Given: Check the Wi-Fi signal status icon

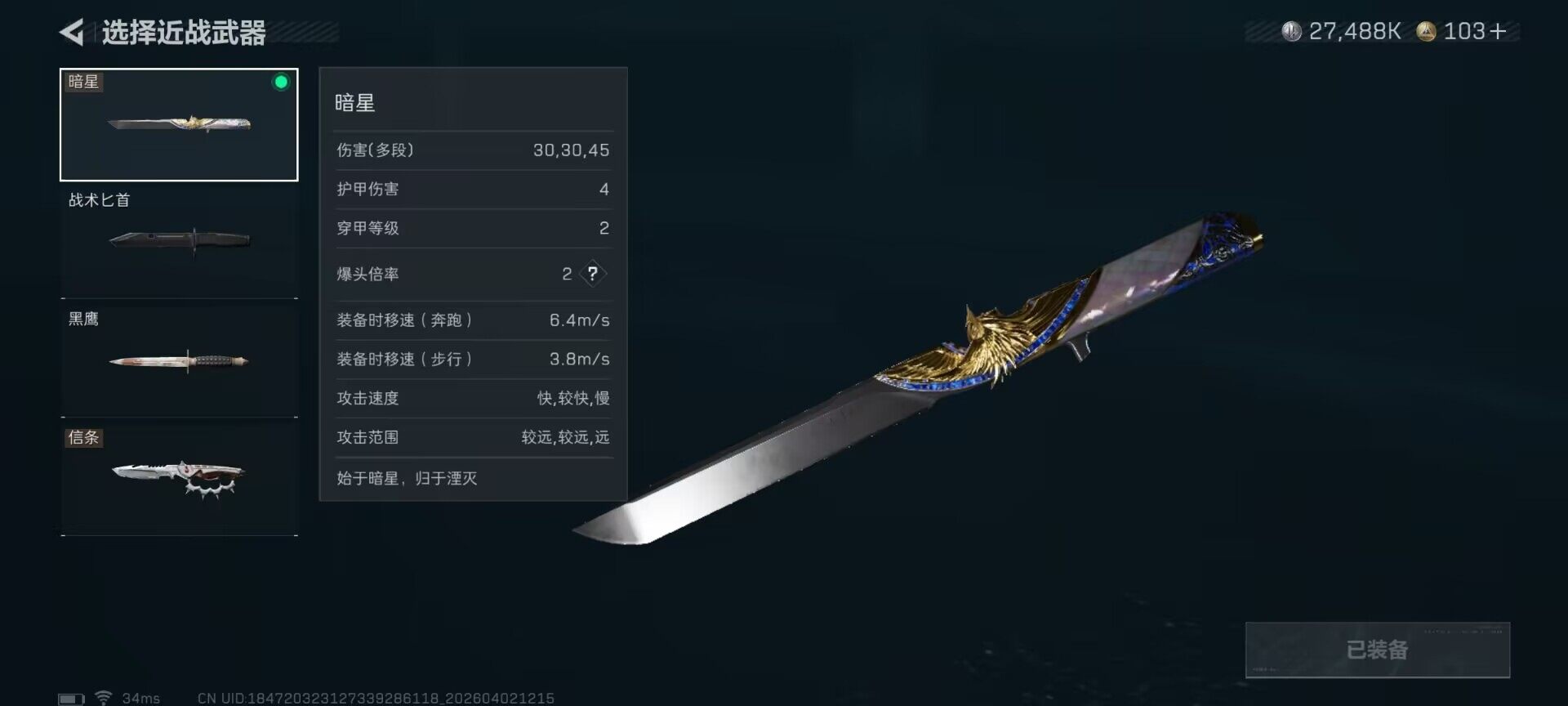Looking at the screenshot, I should (x=103, y=697).
